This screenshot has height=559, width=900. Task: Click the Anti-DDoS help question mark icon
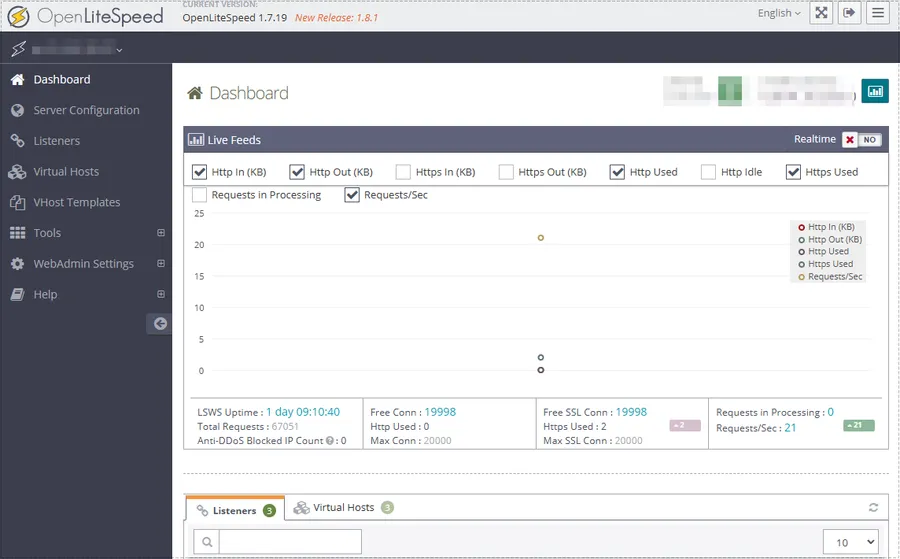329,441
